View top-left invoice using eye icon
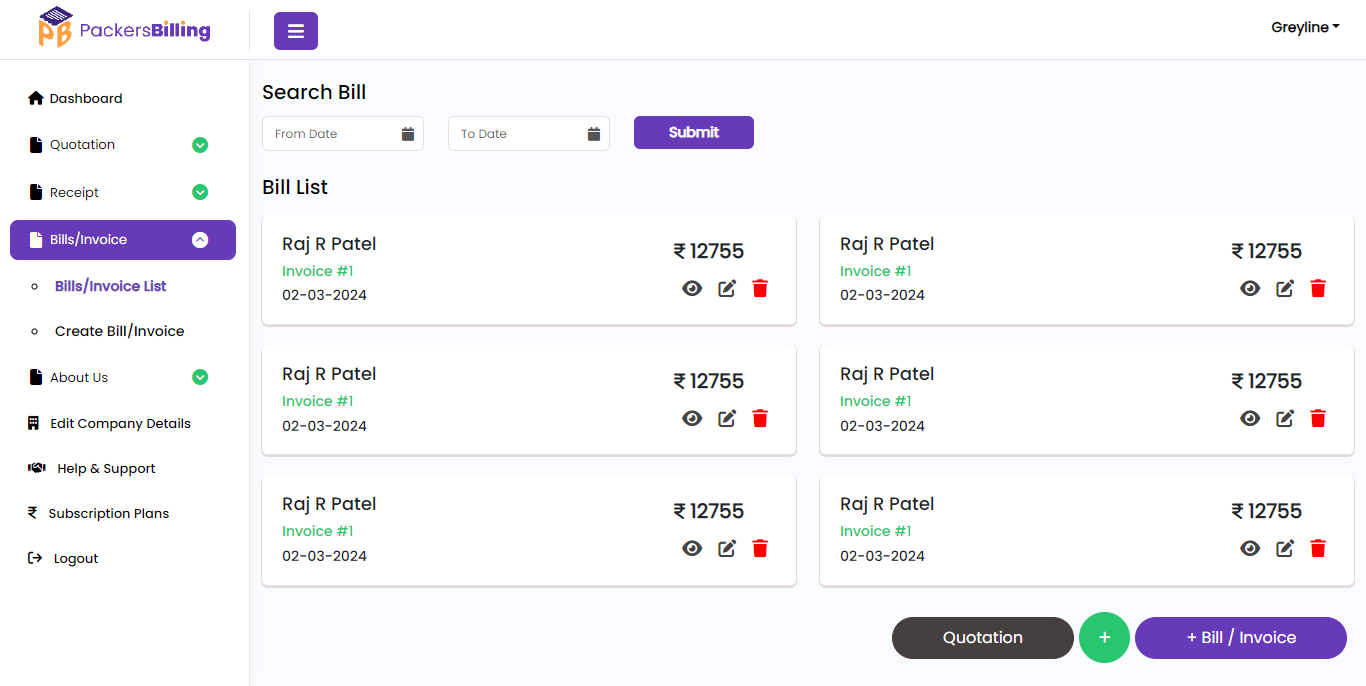1366x686 pixels. pos(692,288)
